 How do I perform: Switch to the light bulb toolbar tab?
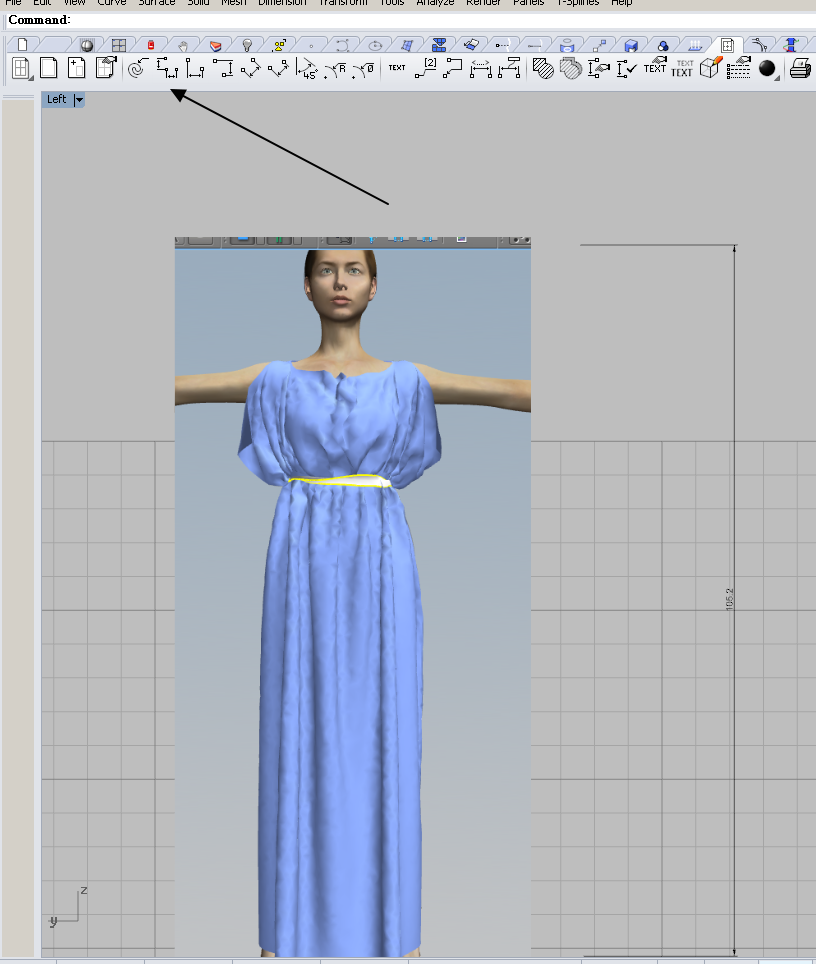pyautogui.click(x=246, y=45)
